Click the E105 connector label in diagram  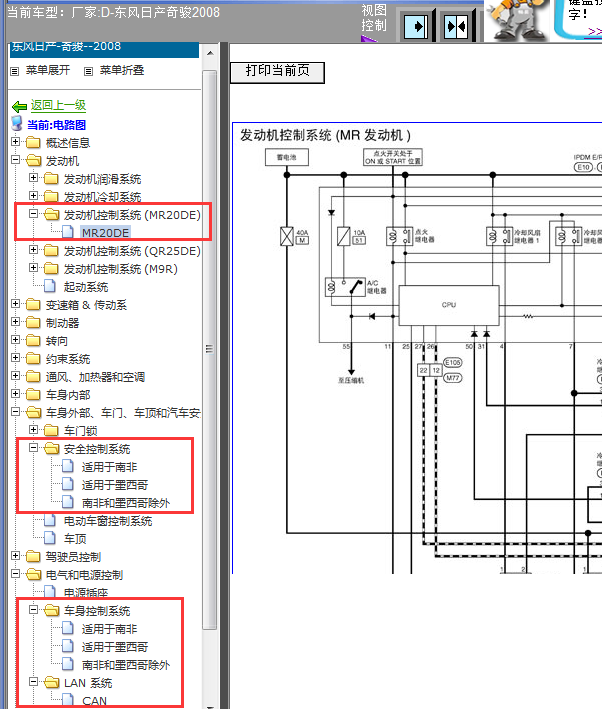pos(453,363)
